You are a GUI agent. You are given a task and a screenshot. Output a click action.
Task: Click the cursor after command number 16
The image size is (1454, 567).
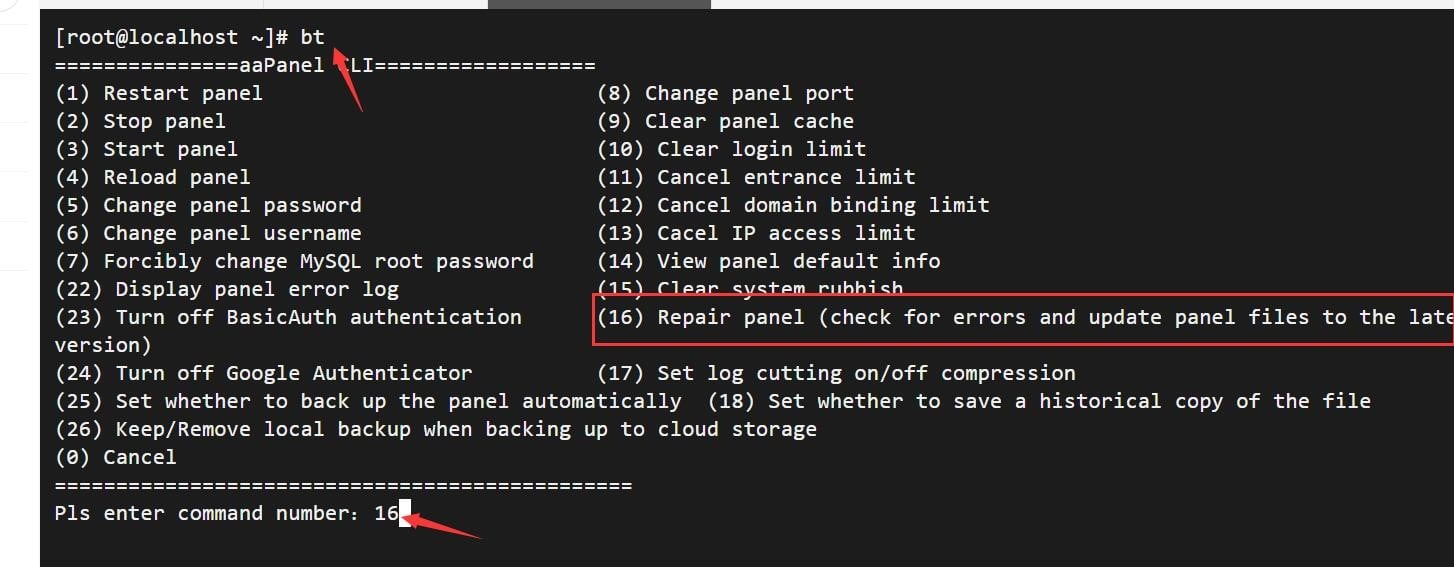[x=405, y=514]
